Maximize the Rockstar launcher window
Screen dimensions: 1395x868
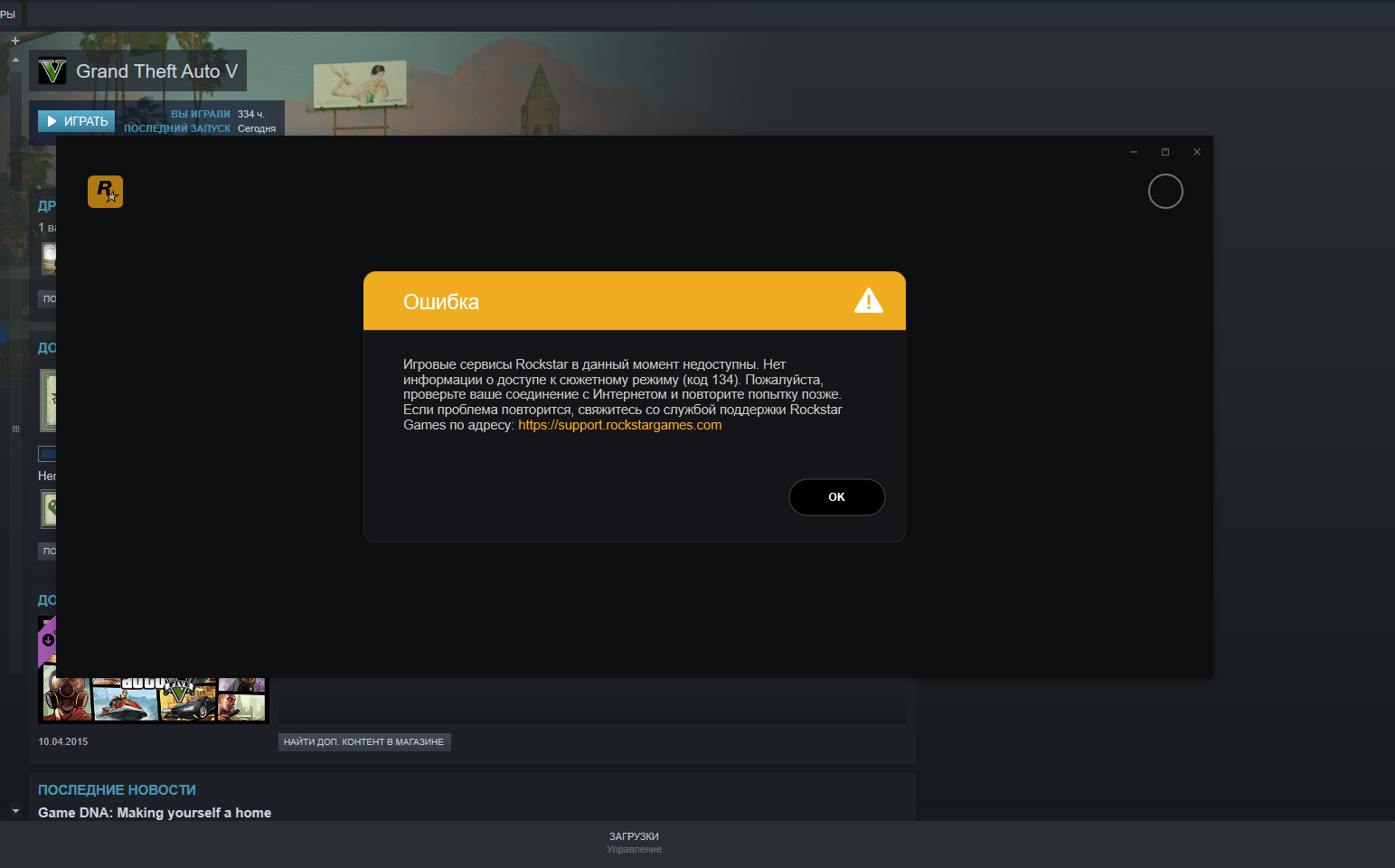(x=1165, y=152)
